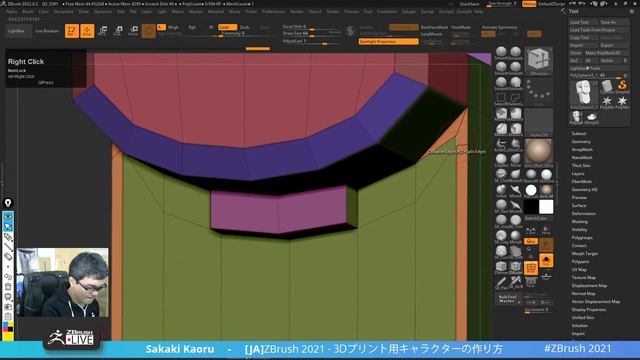Pick the black secondary color swatch
The height and width of the screenshot is (360, 640).
(x=531, y=207)
